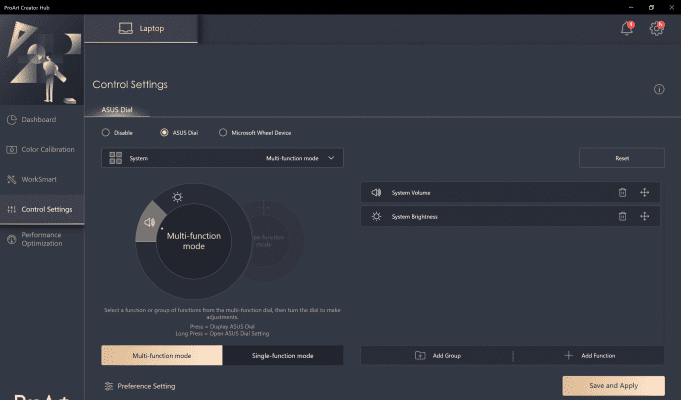Delete the System Brightness function
Screen dimensions: 681x400
(x=622, y=216)
